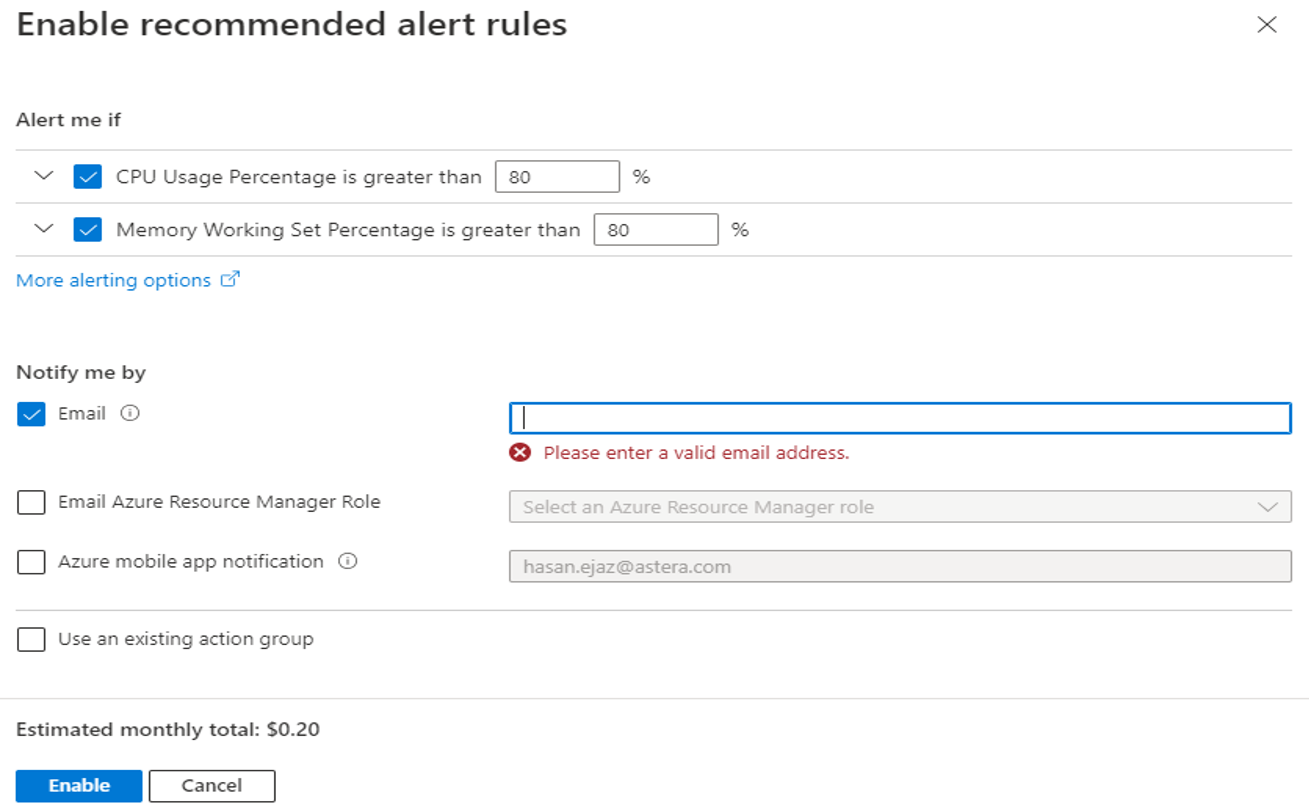The image size is (1309, 808).
Task: Click external link icon after More alerting options
Action: click(230, 280)
